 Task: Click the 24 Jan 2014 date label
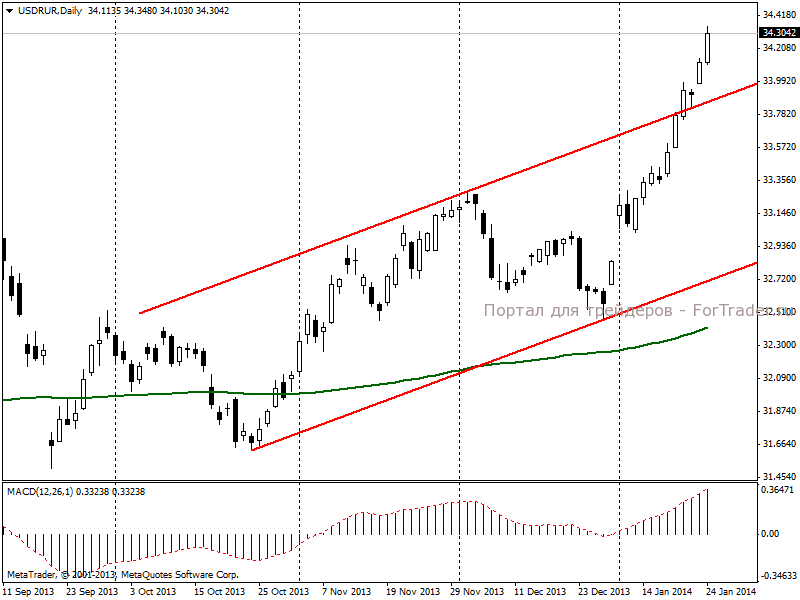click(x=731, y=592)
